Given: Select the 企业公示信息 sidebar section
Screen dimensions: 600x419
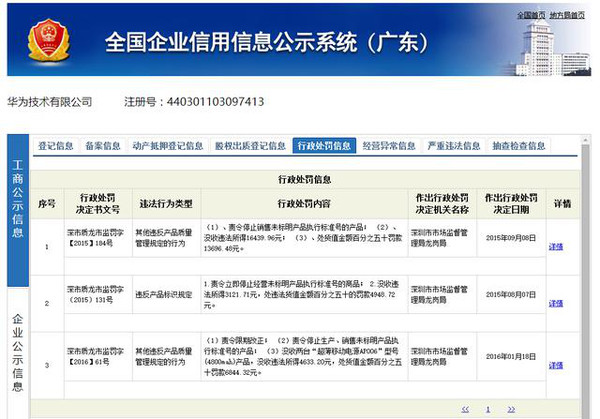Looking at the screenshot, I should pyautogui.click(x=18, y=352).
